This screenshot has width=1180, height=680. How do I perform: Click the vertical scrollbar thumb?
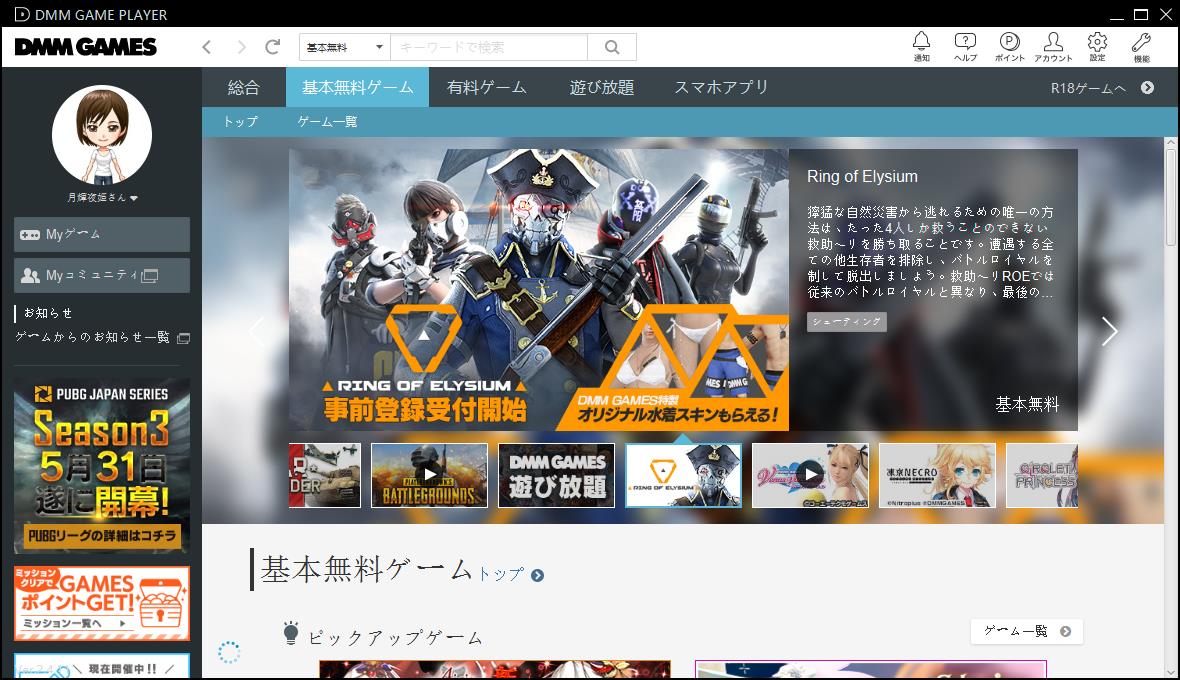pos(1170,197)
